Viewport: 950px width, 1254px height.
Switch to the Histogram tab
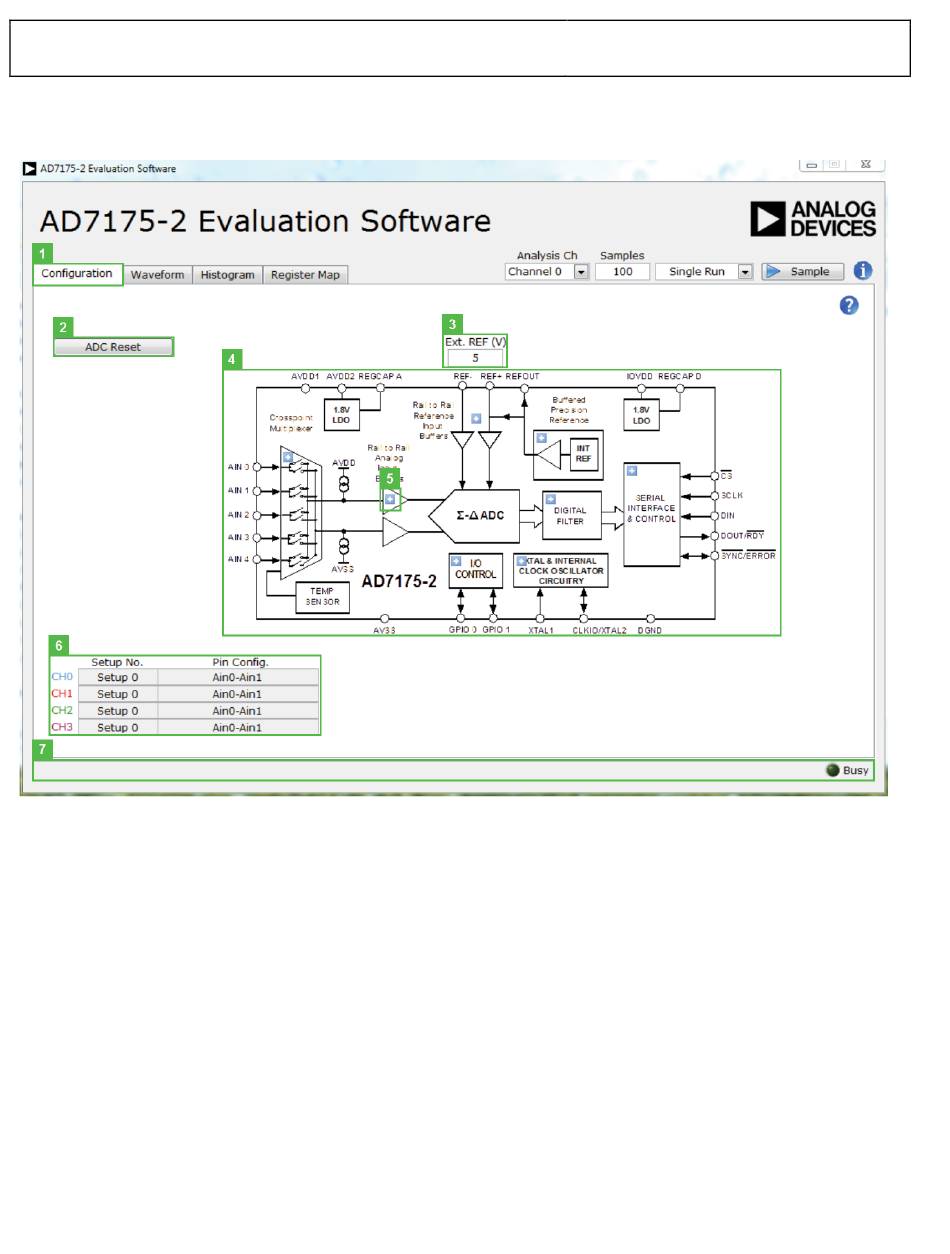coord(227,275)
